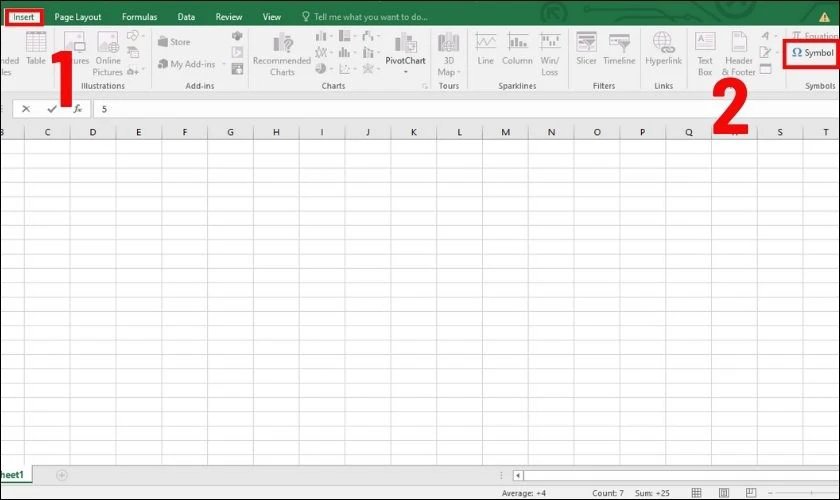Open the WordArt dropdown arrow

point(775,36)
